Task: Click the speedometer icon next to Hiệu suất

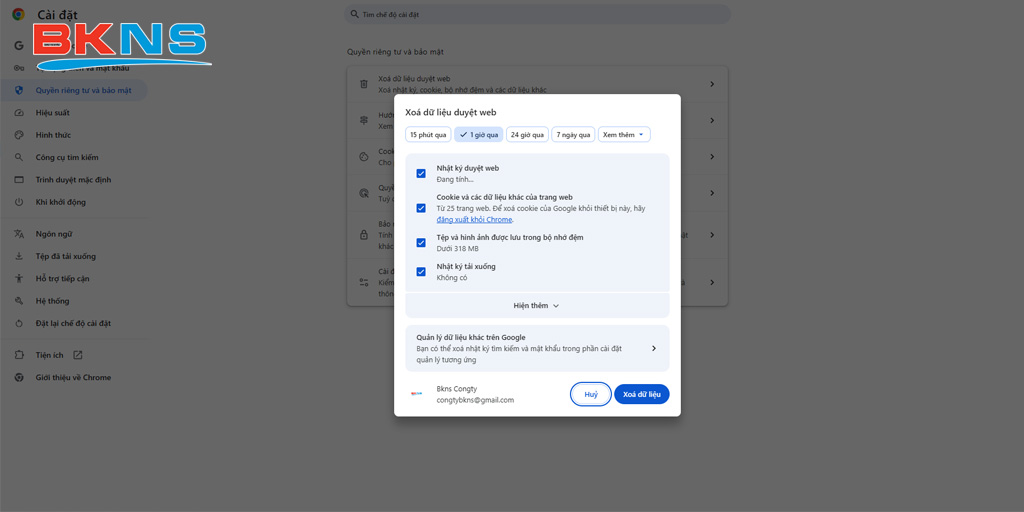Action: click(x=19, y=112)
